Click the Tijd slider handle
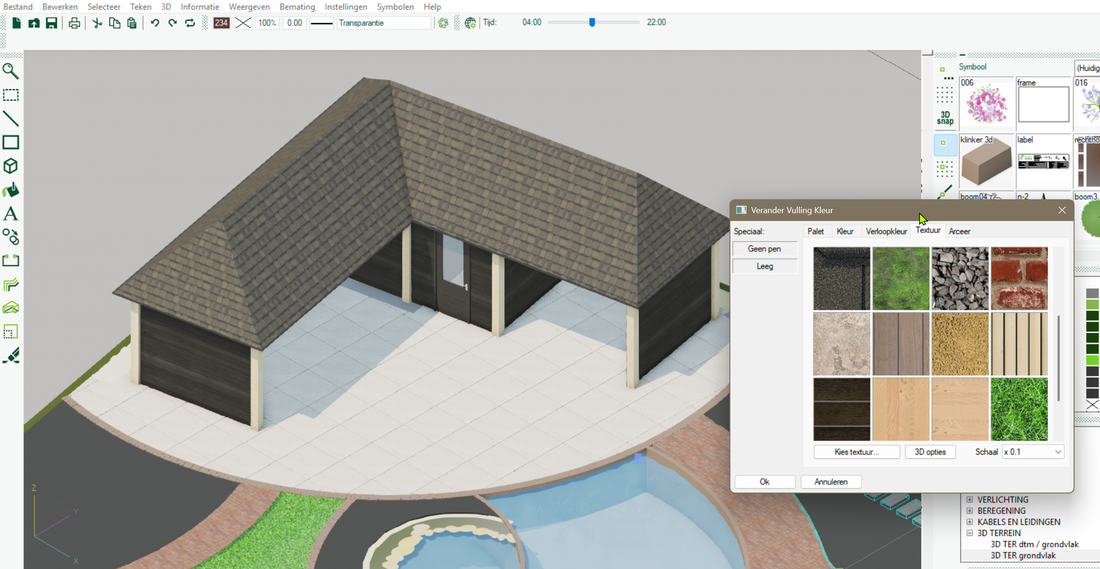This screenshot has height=569, width=1100. coord(592,22)
